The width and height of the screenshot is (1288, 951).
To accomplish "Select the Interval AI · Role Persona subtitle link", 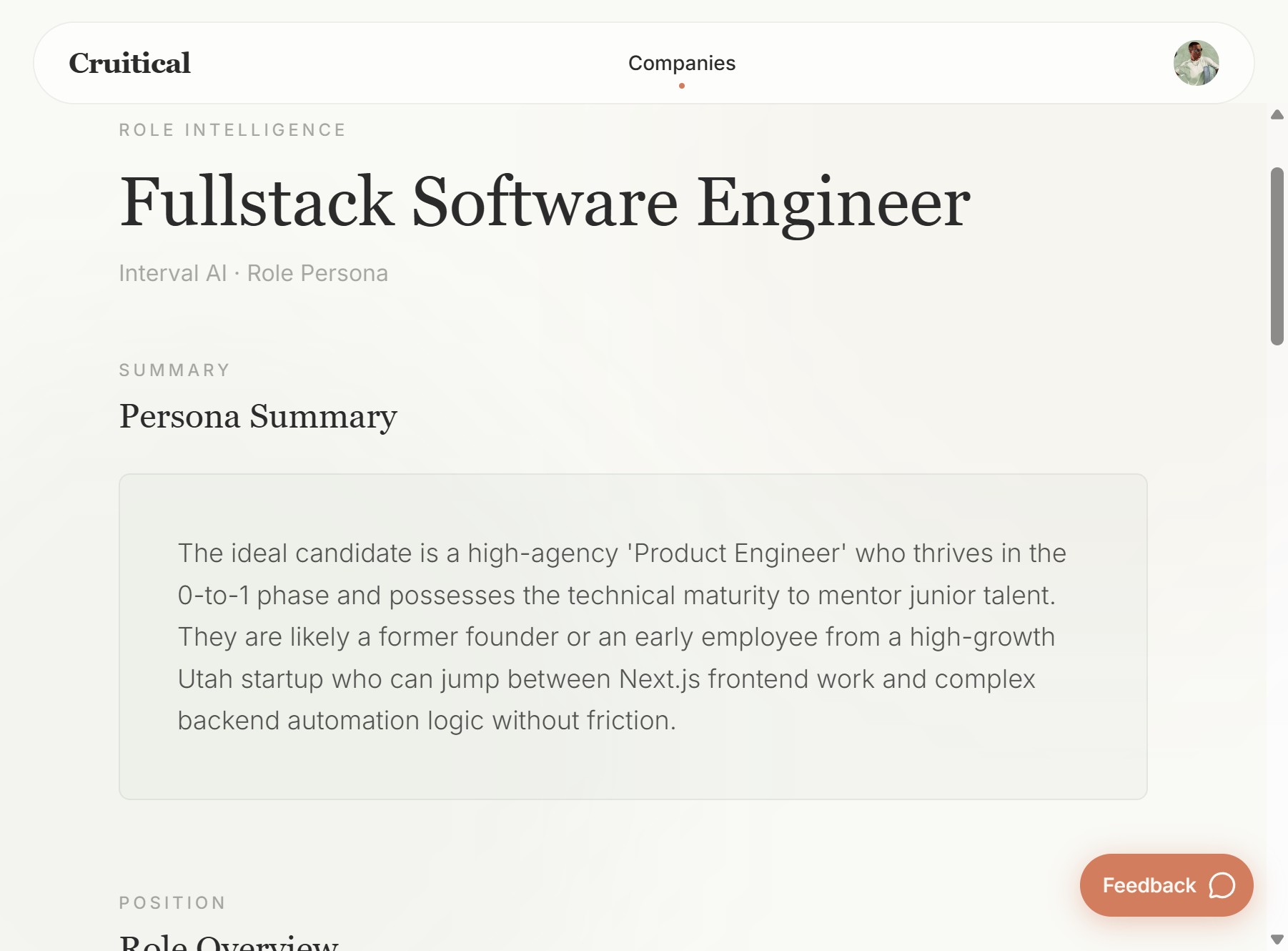I will point(253,273).
